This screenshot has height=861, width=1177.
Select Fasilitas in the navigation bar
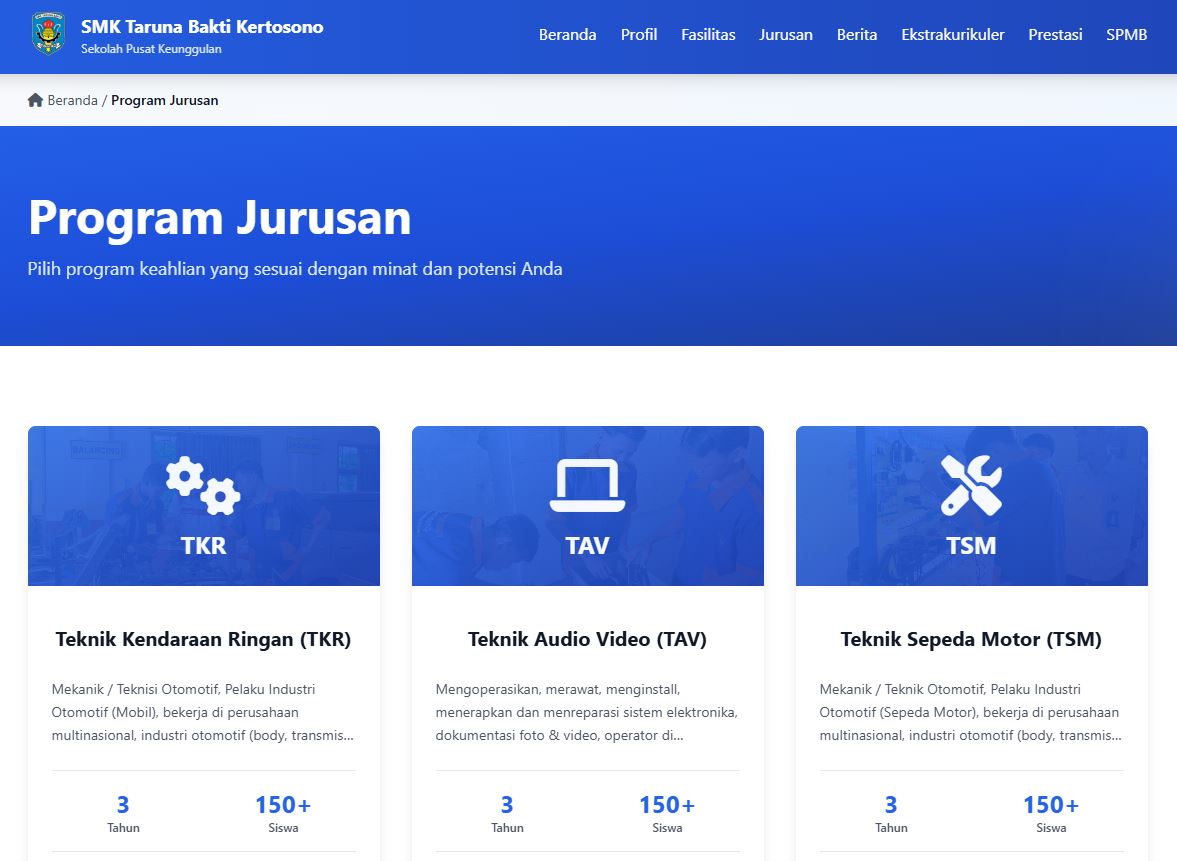pyautogui.click(x=708, y=34)
